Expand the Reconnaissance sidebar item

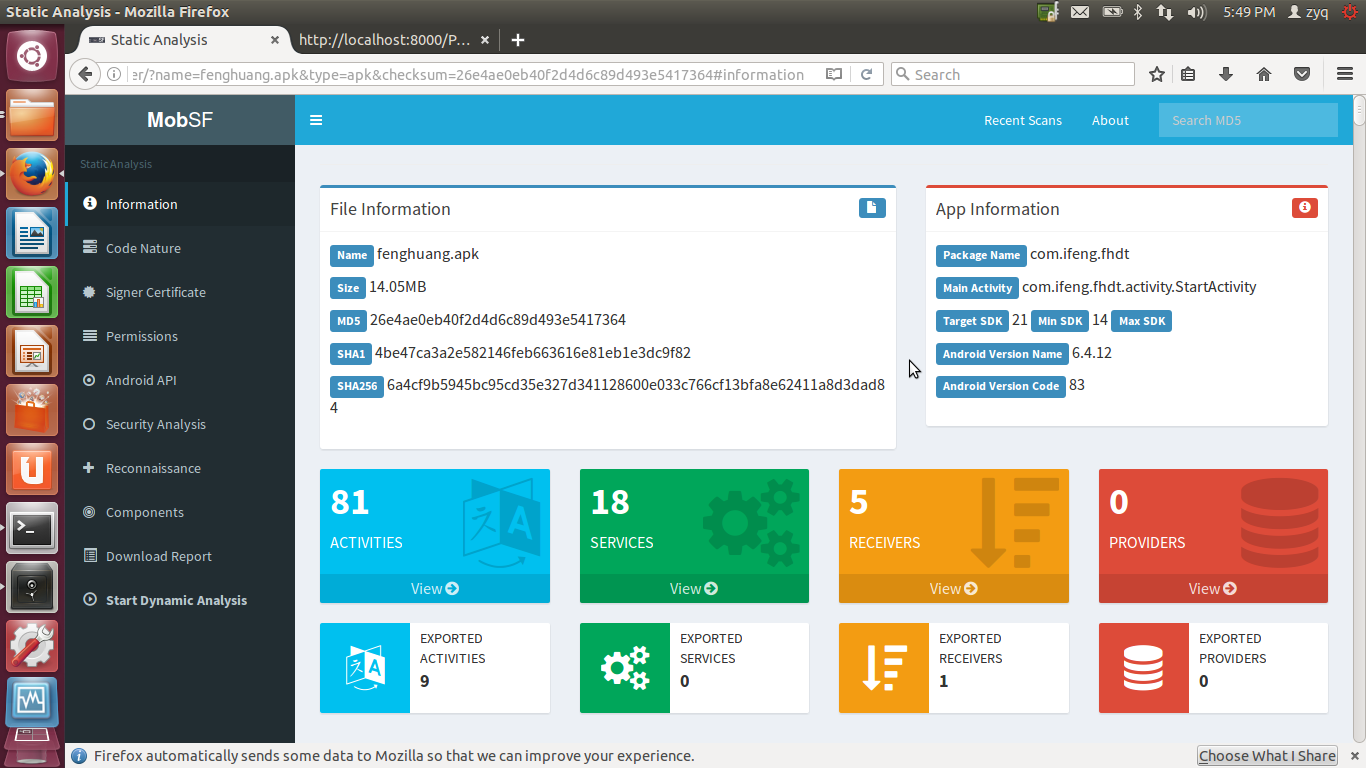(180, 468)
